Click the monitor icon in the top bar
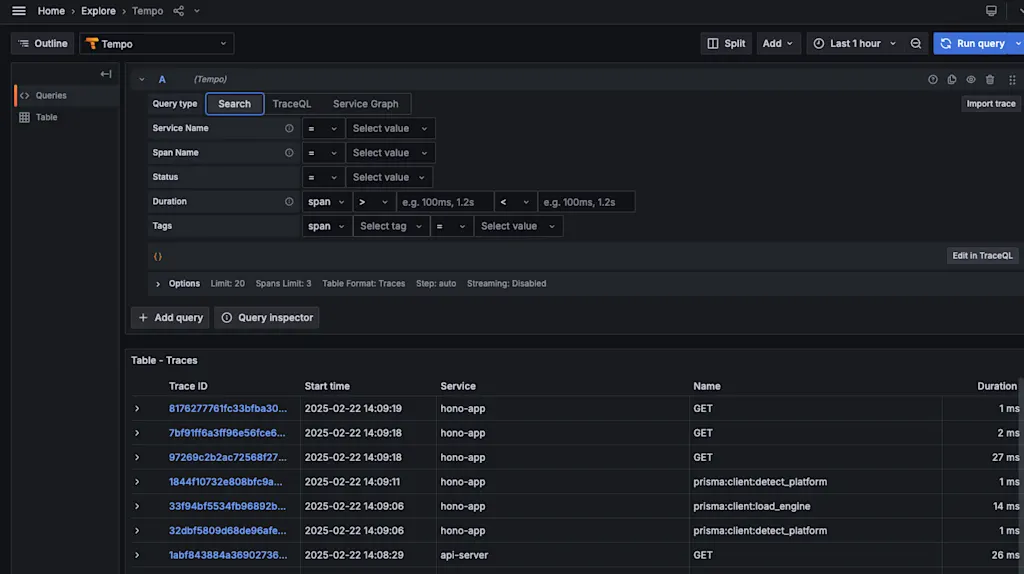Image resolution: width=1024 pixels, height=574 pixels. (x=991, y=10)
